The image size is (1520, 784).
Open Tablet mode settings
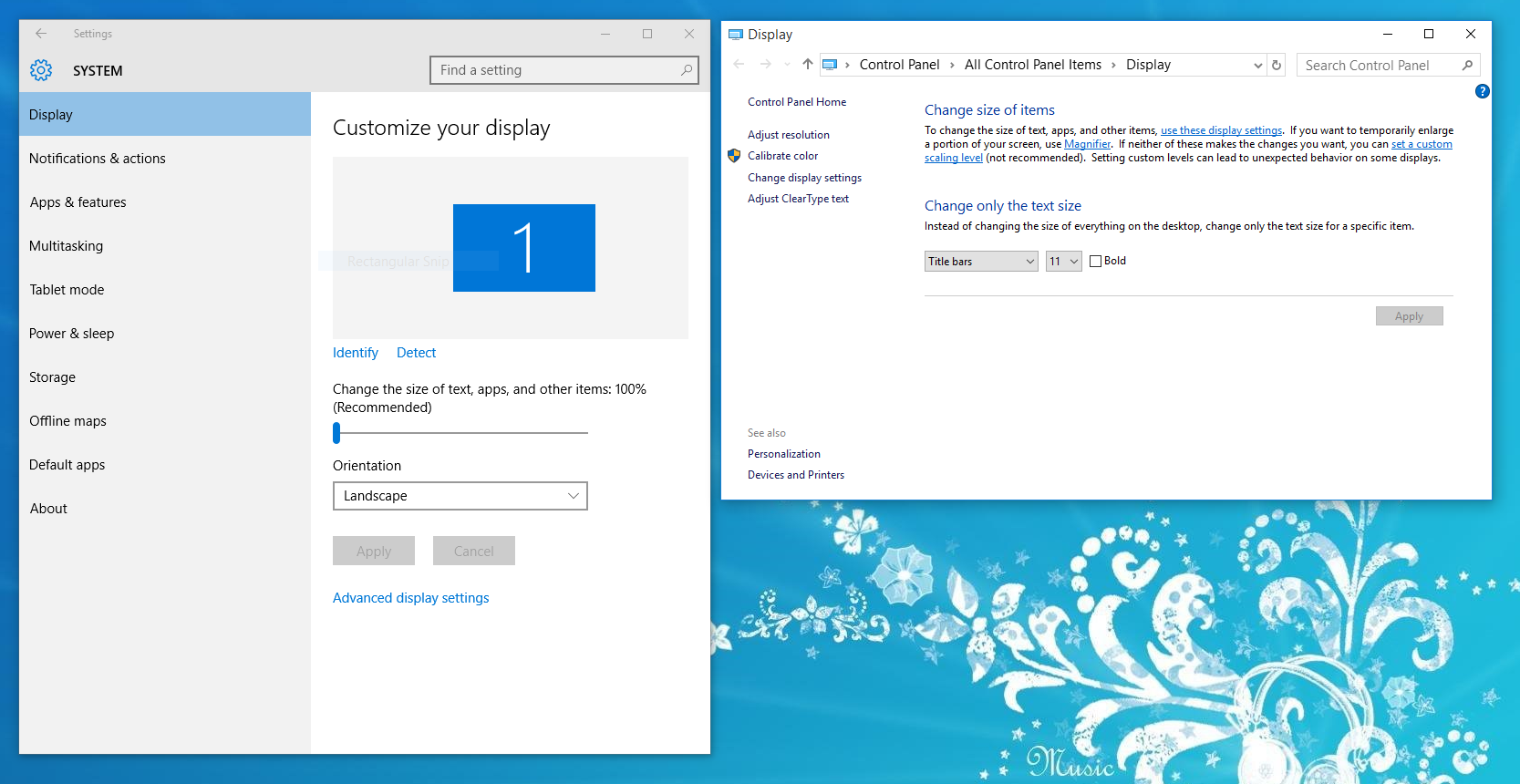pos(165,289)
